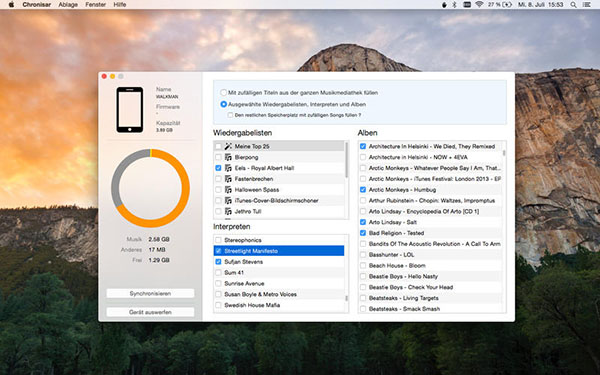Uncheck Architecture In Helsinki - We Died, They Remixed
Viewport: 600px width, 375px height.
point(363,146)
